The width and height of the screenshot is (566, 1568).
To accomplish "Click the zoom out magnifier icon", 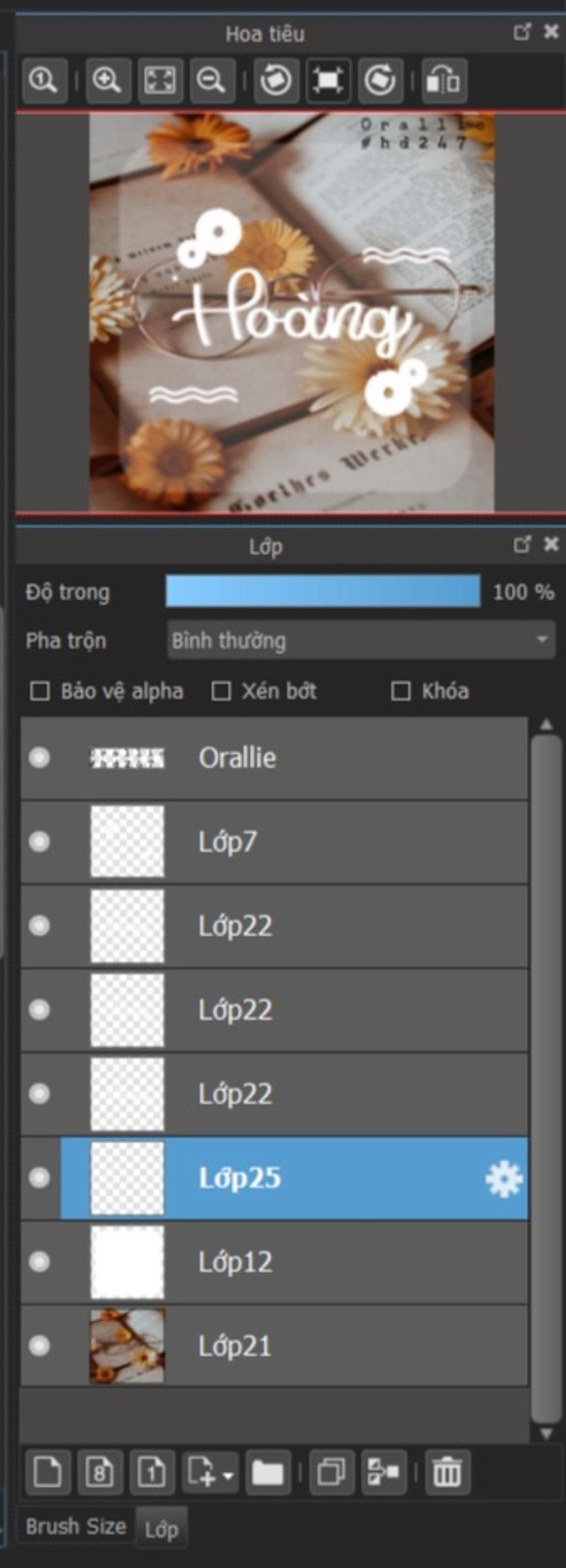I will pyautogui.click(x=212, y=80).
